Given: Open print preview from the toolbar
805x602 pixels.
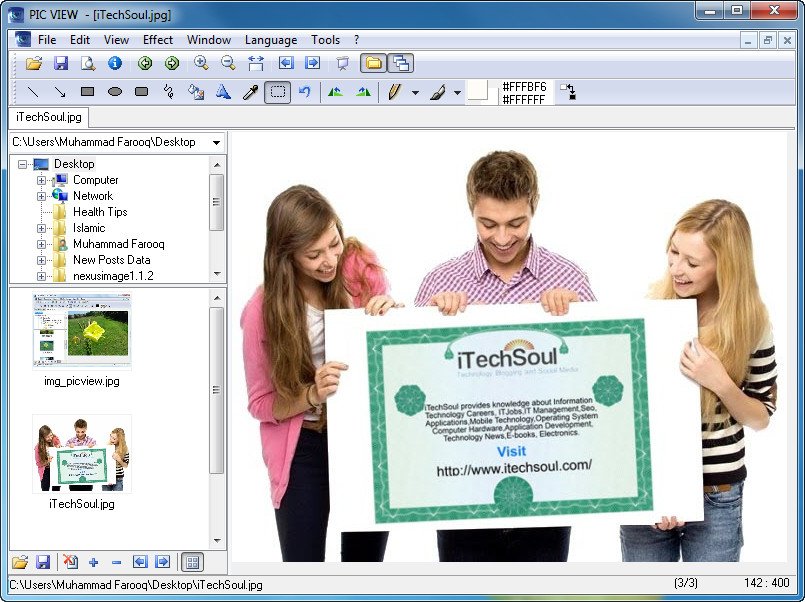Looking at the screenshot, I should 88,63.
